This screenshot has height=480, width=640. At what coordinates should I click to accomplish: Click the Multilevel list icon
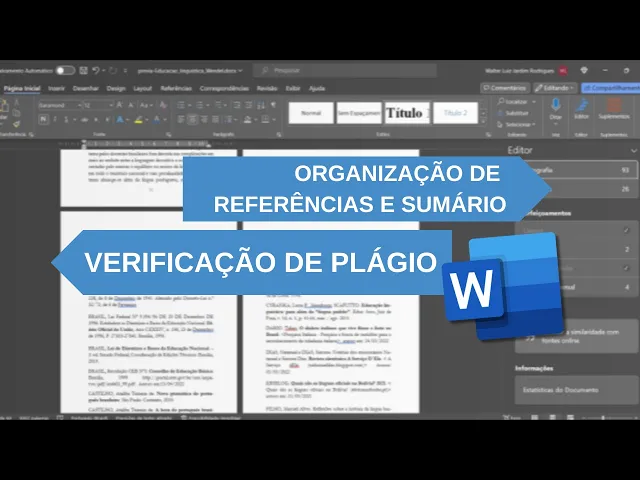(218, 105)
